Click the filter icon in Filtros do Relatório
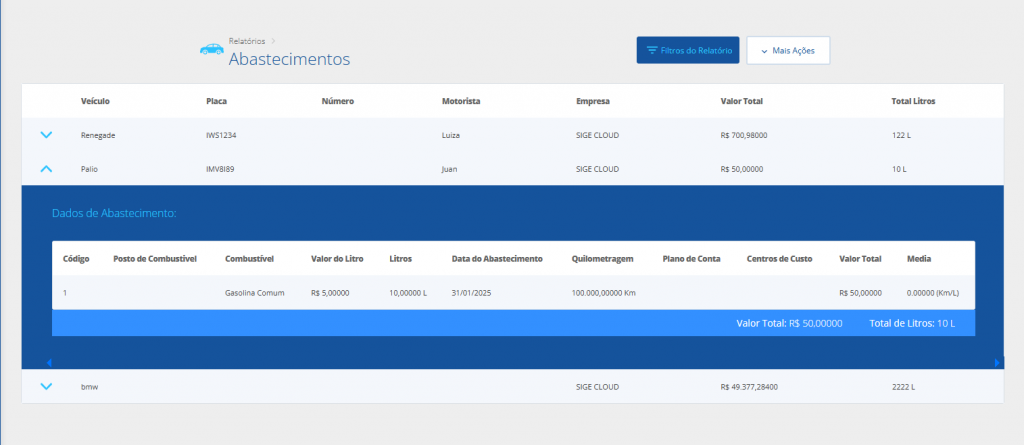This screenshot has width=1024, height=445. tap(652, 50)
